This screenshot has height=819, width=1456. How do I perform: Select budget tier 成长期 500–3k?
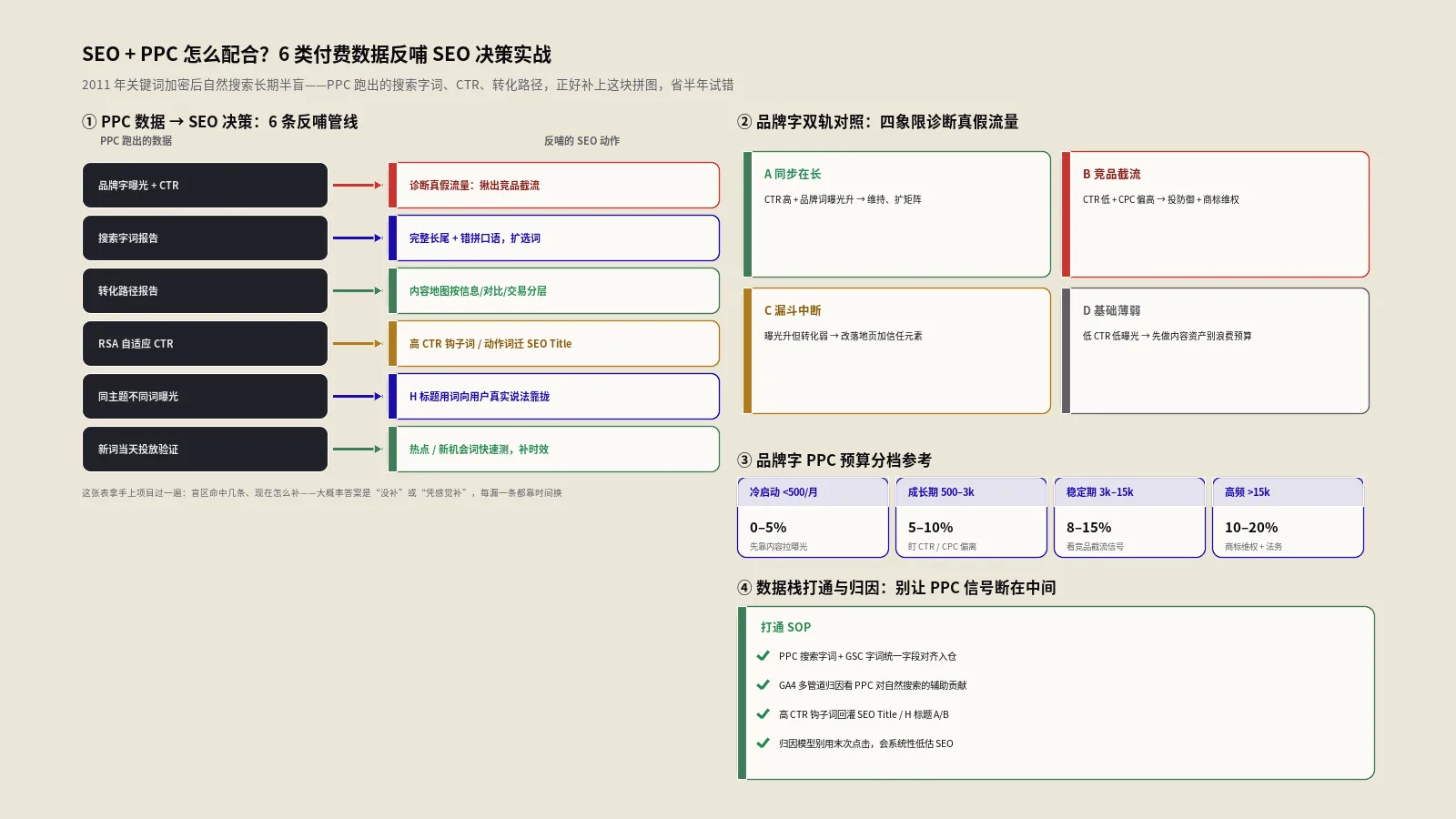(971, 517)
